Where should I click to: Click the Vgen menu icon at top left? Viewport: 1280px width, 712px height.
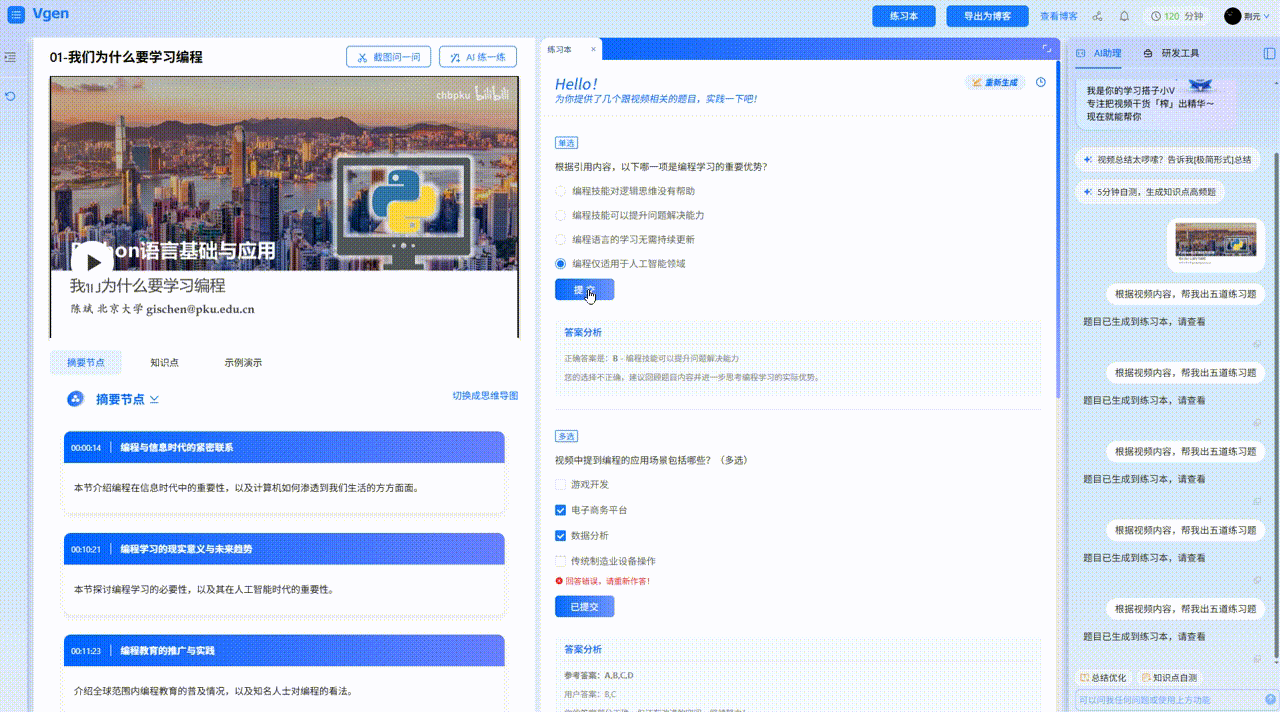click(x=16, y=15)
